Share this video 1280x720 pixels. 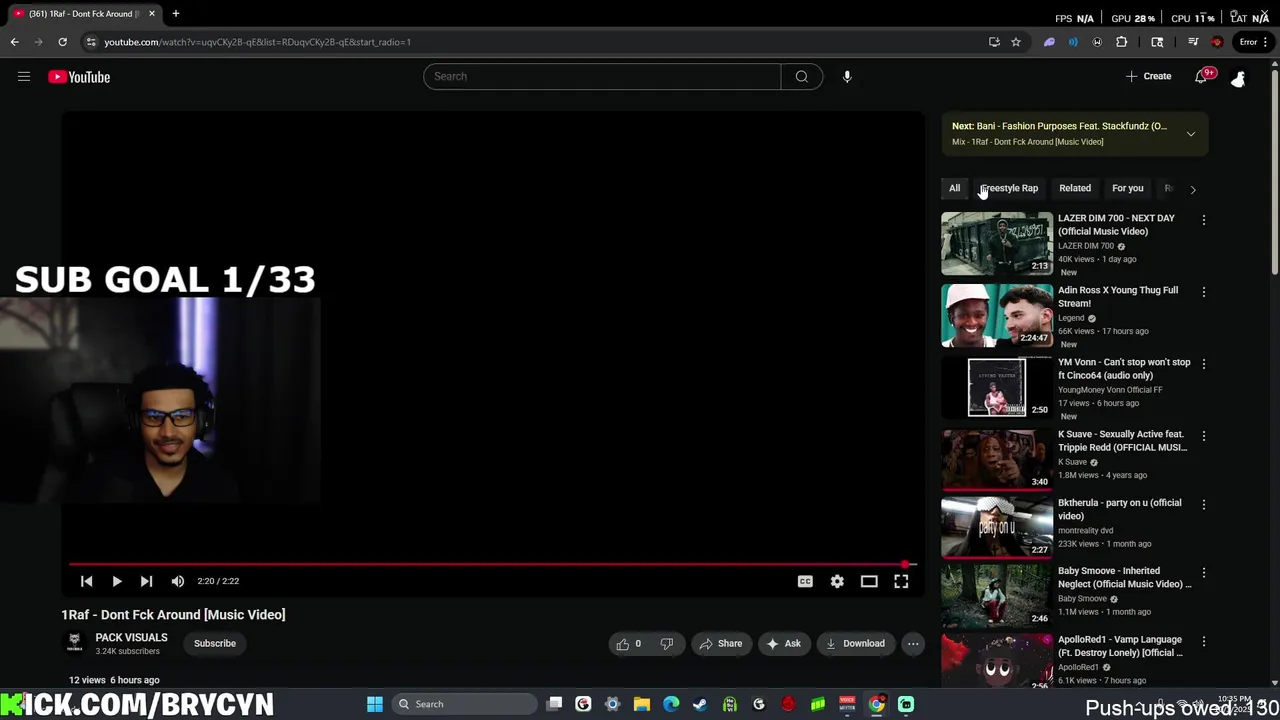pos(720,644)
